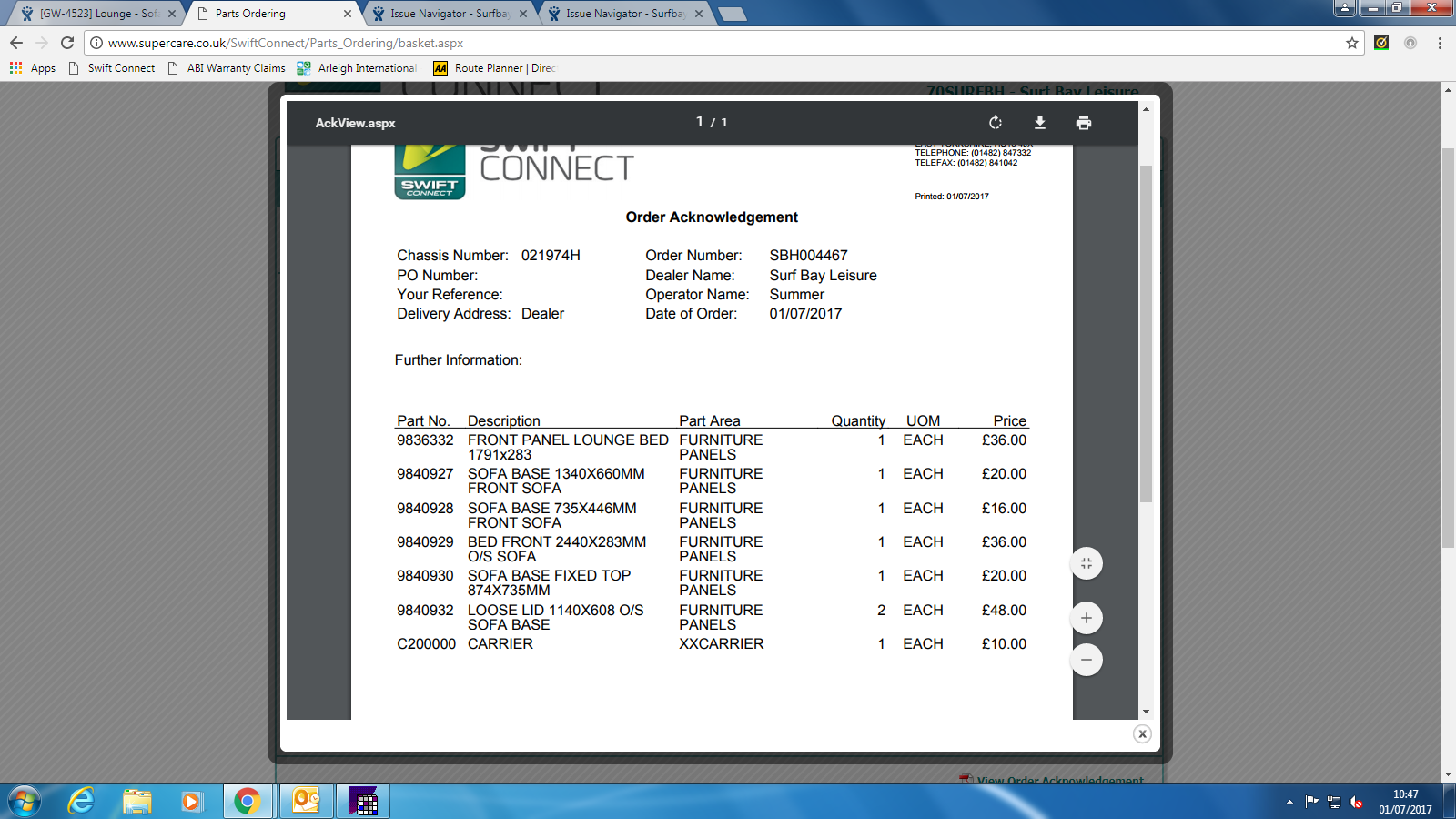
Task: Bookmark this page with the star icon
Action: coord(1352,43)
